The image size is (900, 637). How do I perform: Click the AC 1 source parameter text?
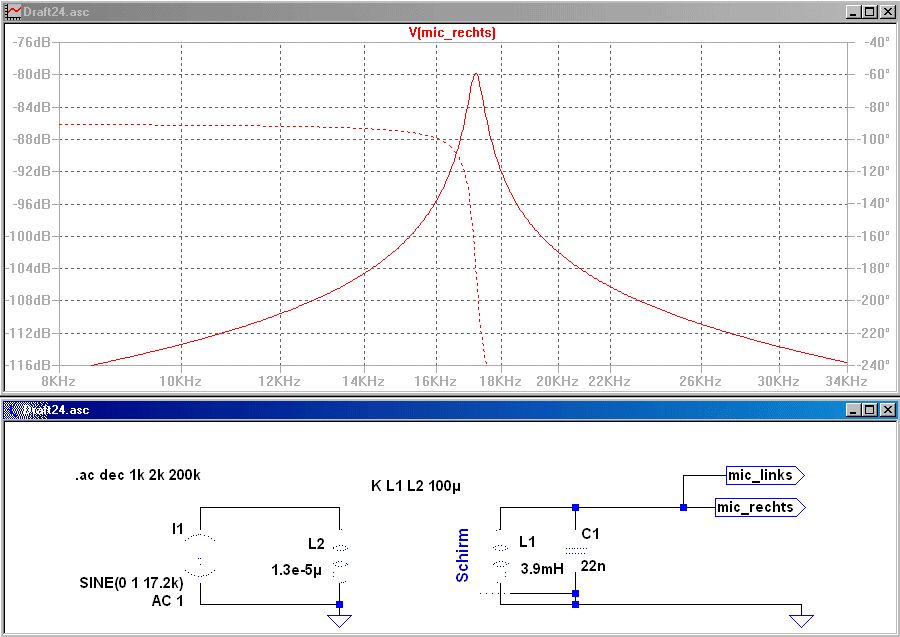pyautogui.click(x=167, y=601)
